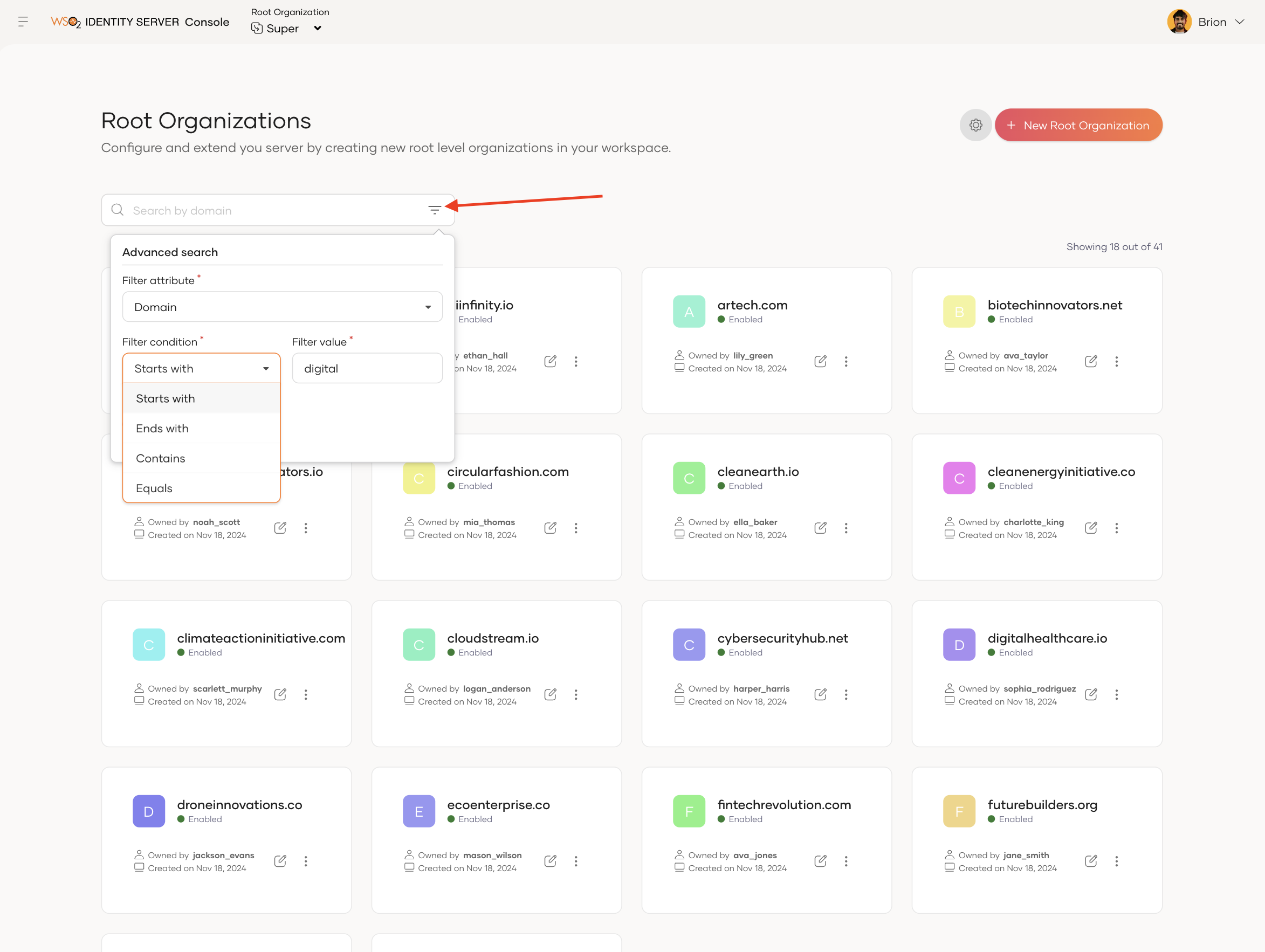Open the droneinnovations.co organization
The height and width of the screenshot is (952, 1265).
(239, 805)
